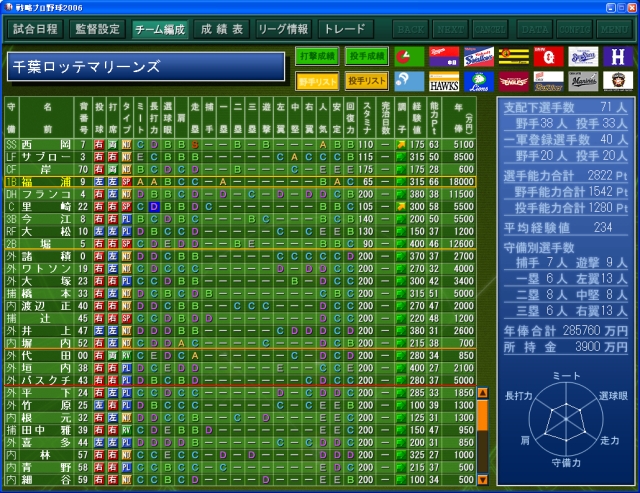Click the player list scroll down arrow
This screenshot has width=640, height=493.
[x=482, y=480]
